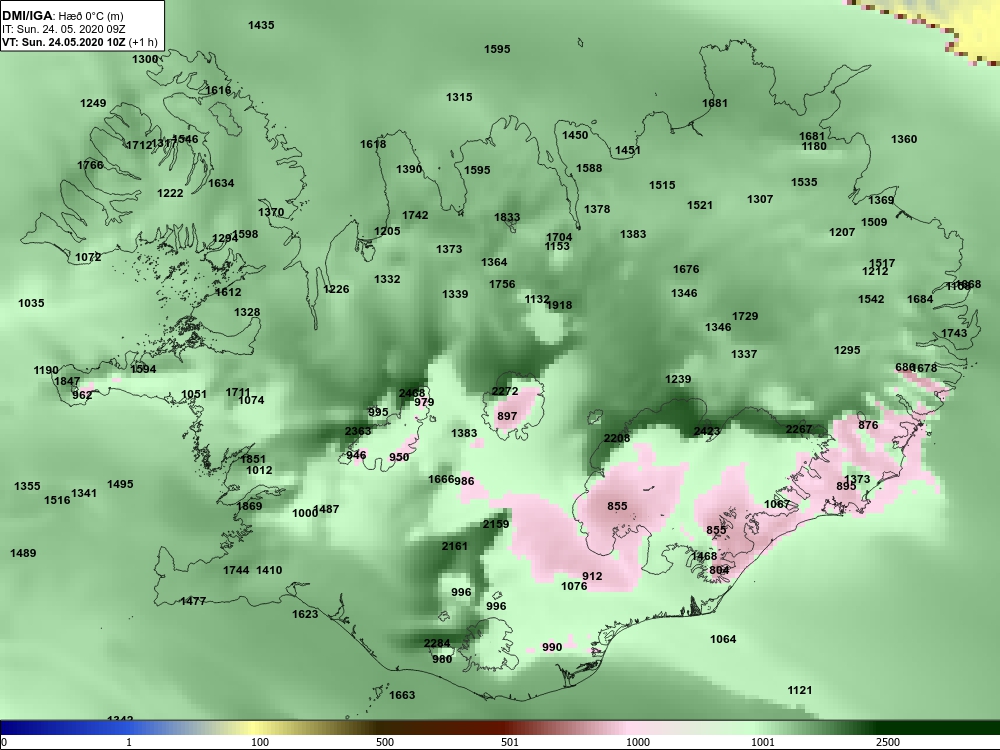Click the 1190 label on Snæfellsnes
Image resolution: width=1000 pixels, height=750 pixels.
coord(46,370)
